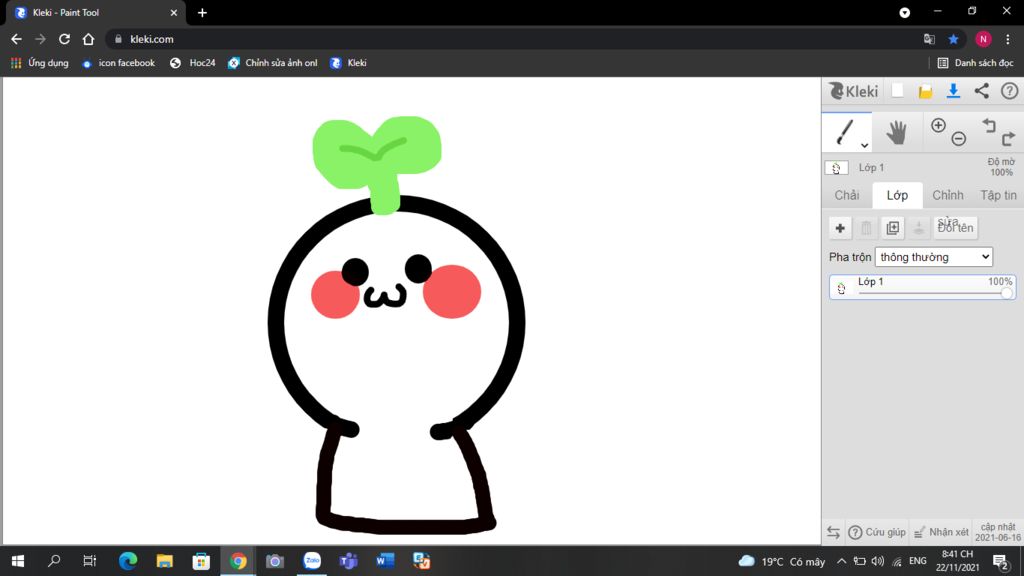
Task: Add a new layer
Action: click(x=840, y=228)
